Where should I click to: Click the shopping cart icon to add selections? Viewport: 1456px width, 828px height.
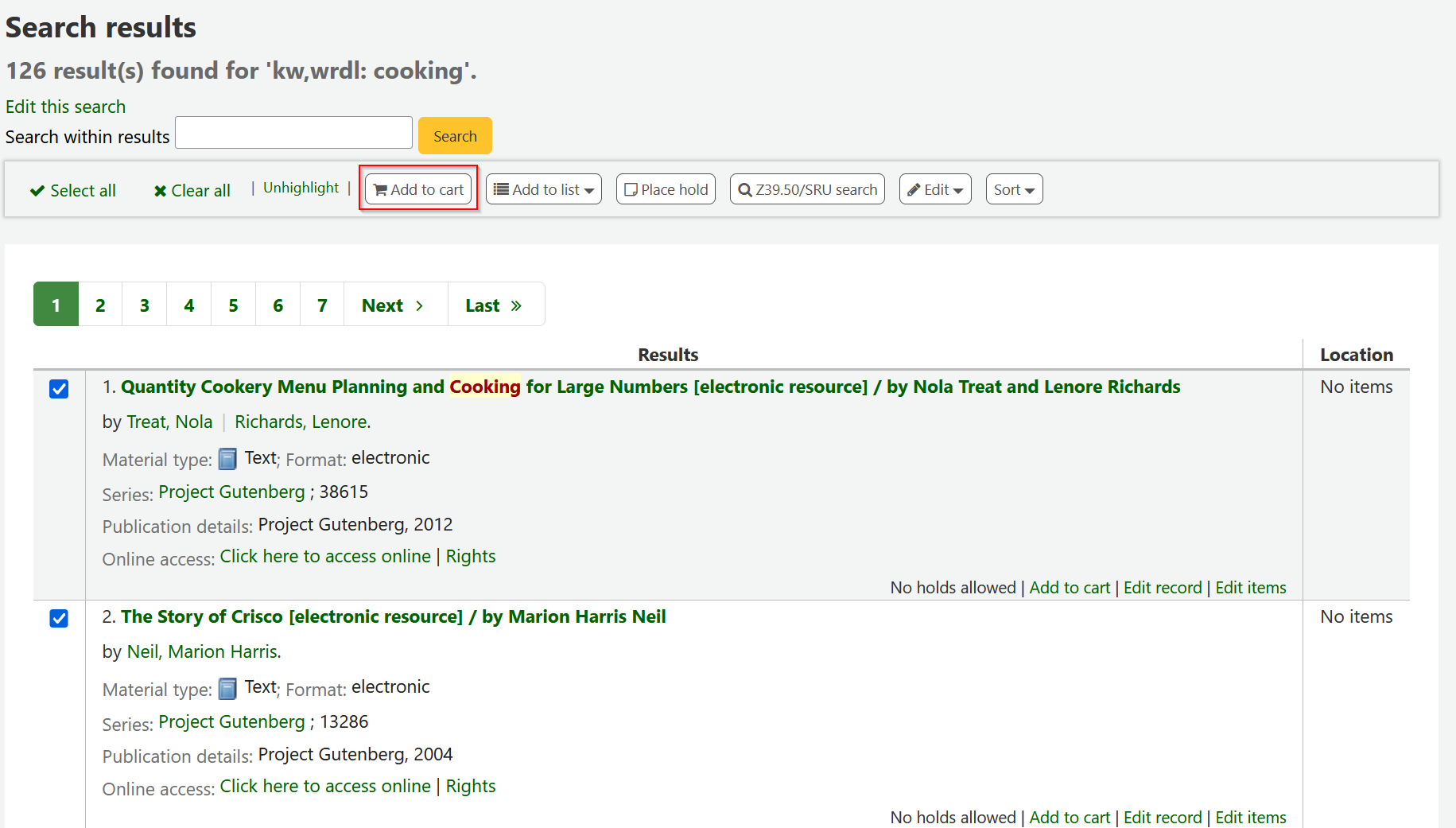click(x=381, y=189)
